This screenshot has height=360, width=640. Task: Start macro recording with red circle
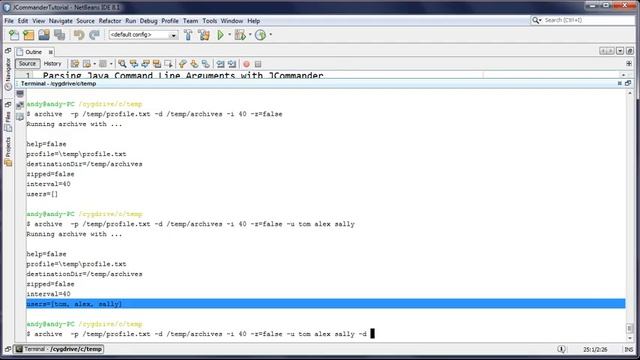point(246,64)
